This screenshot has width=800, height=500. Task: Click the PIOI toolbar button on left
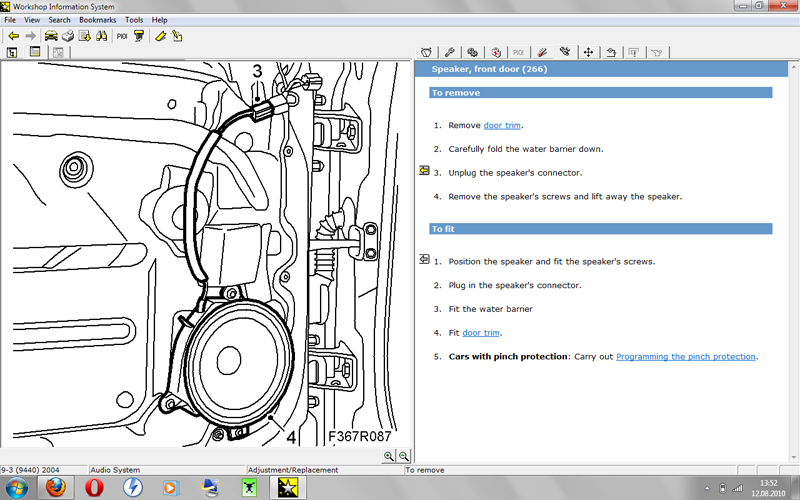(122, 36)
